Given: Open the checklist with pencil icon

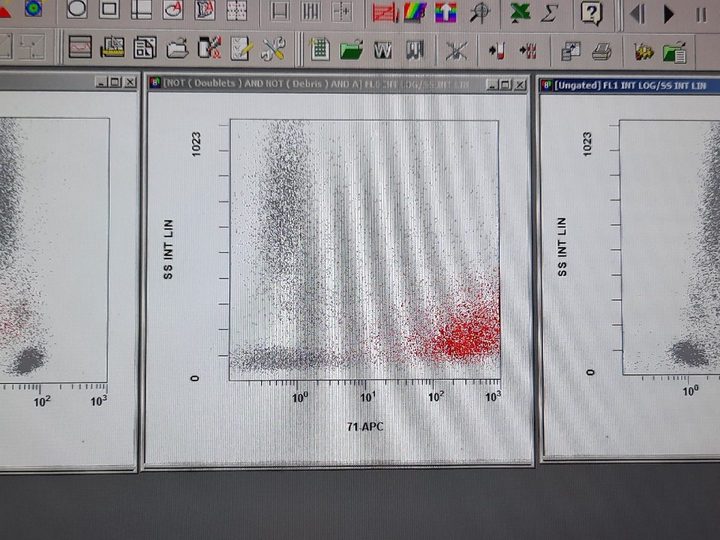Looking at the screenshot, I should pyautogui.click(x=241, y=49).
